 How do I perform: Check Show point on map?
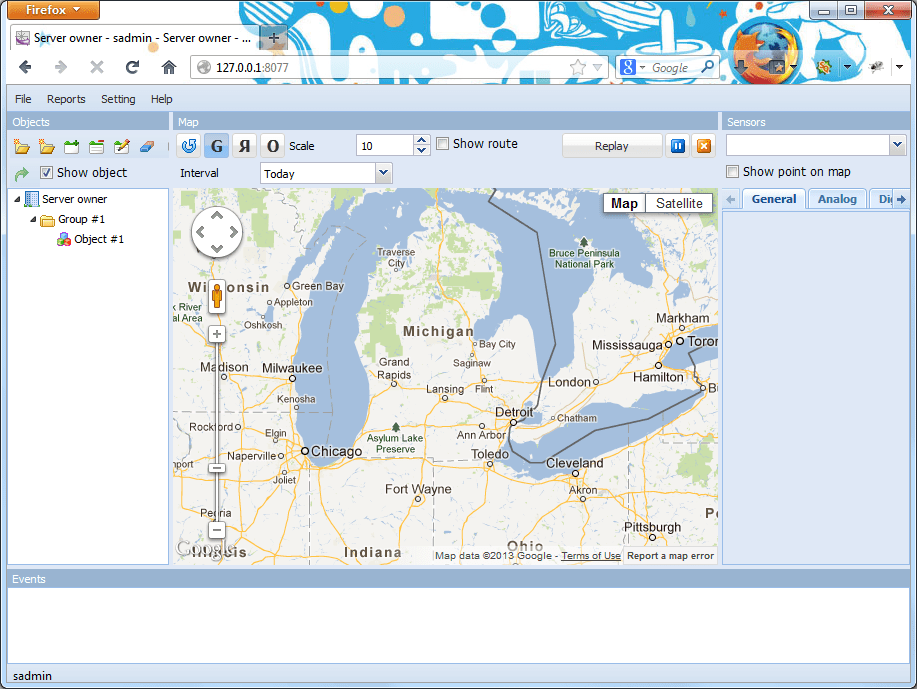coord(733,171)
